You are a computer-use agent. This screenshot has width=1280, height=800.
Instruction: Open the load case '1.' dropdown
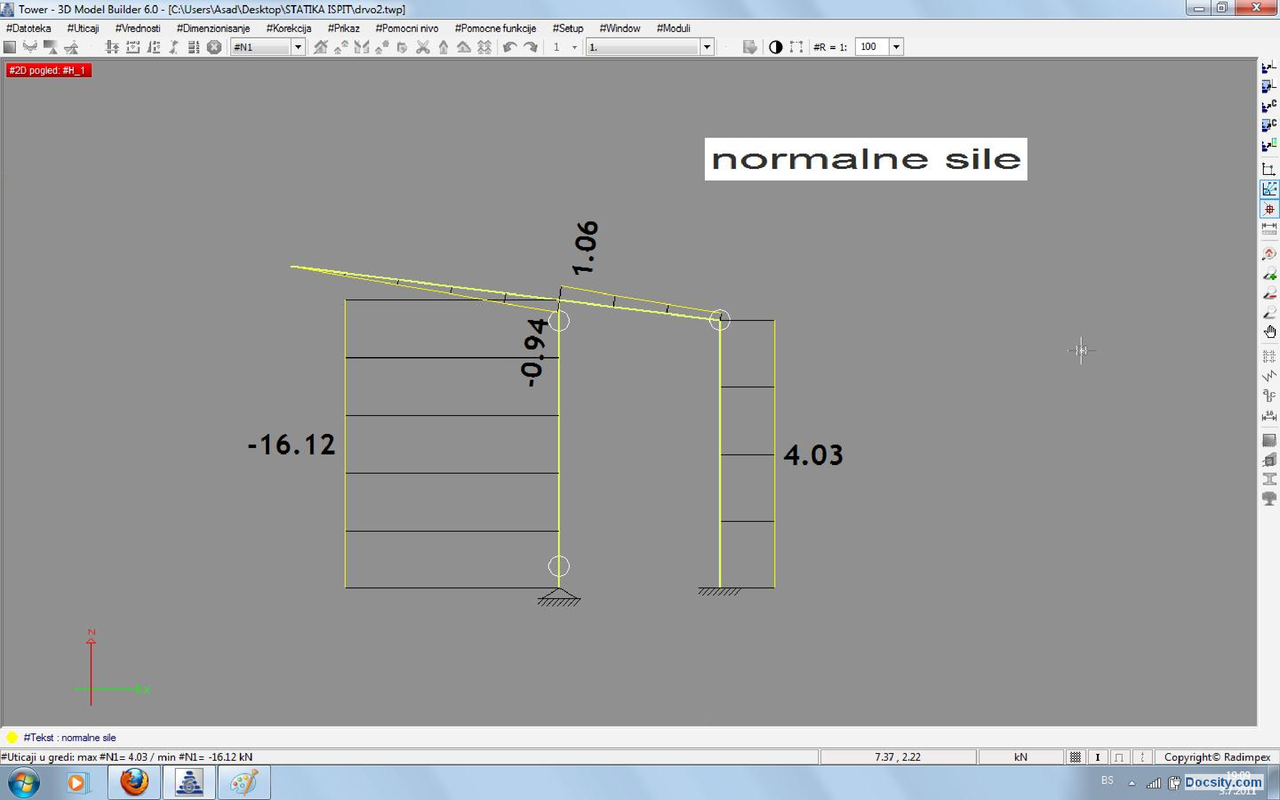pyautogui.click(x=706, y=47)
